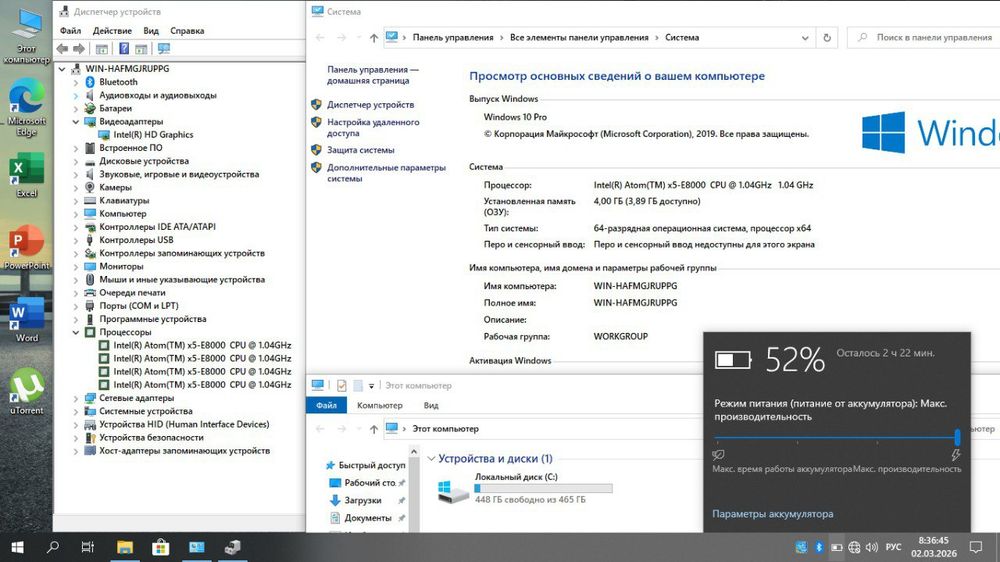The height and width of the screenshot is (562, 1000).
Task: Switch to the Компьютер ribbon tab
Action: point(379,405)
